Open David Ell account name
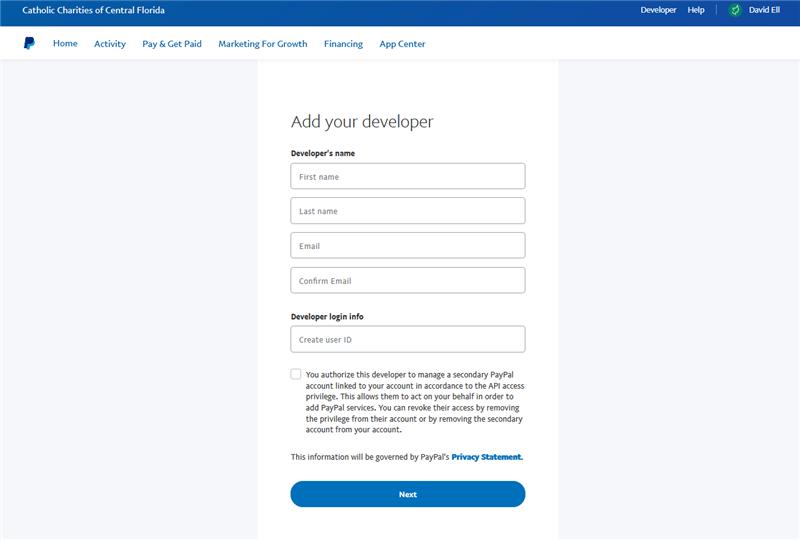 coord(764,10)
